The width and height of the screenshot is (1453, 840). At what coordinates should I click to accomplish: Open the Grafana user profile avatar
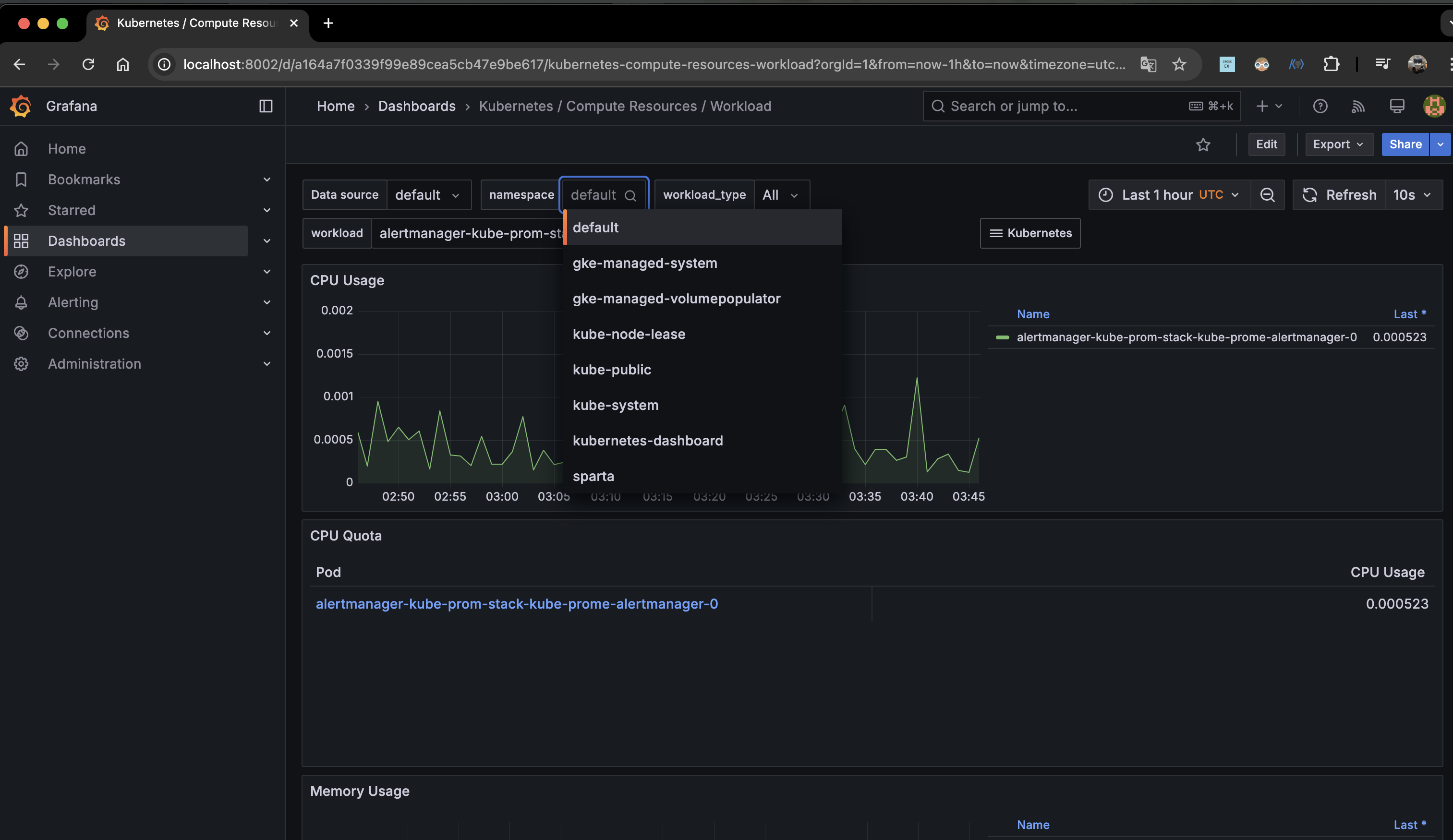(x=1434, y=106)
